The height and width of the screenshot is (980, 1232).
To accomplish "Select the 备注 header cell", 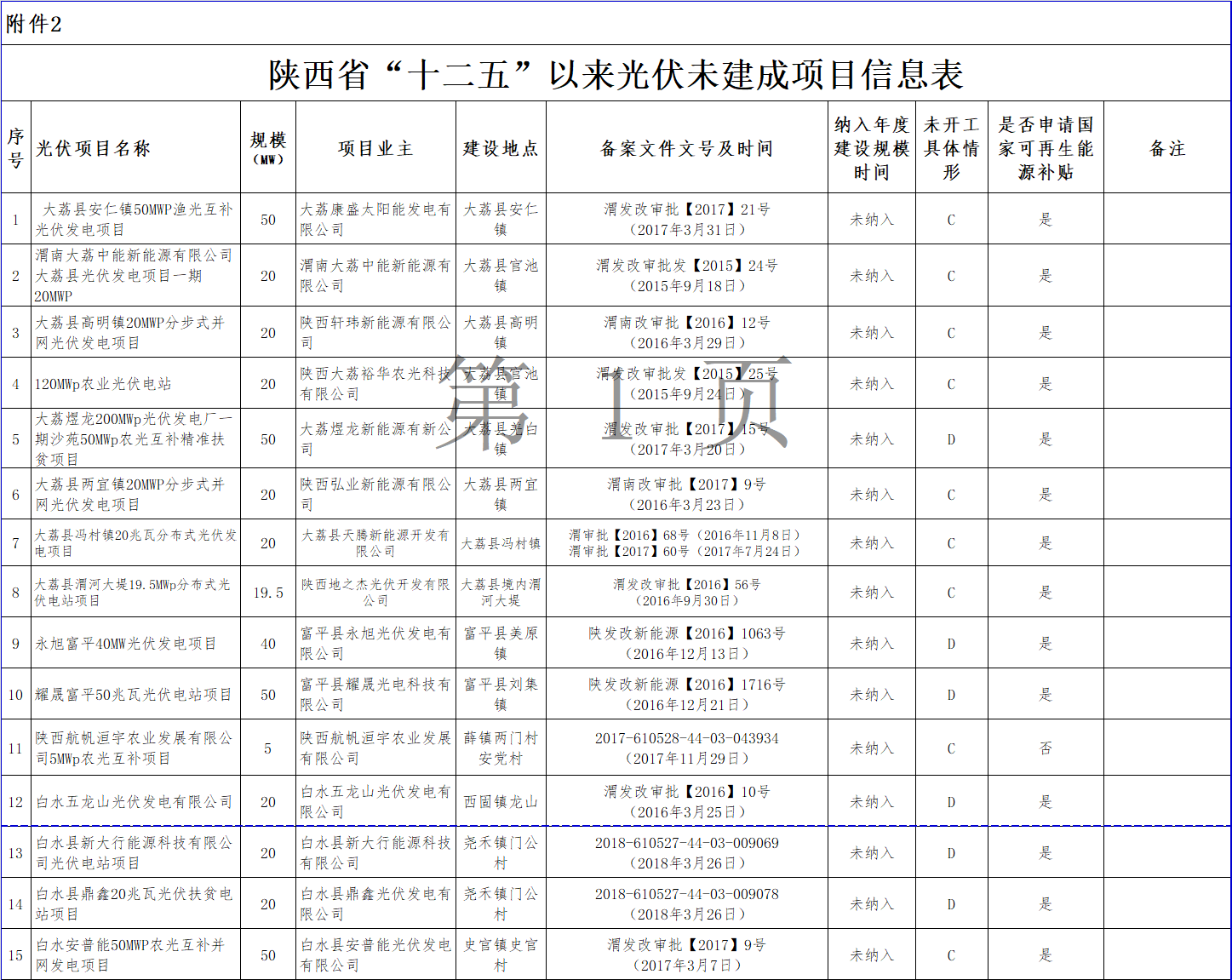I will [1167, 148].
